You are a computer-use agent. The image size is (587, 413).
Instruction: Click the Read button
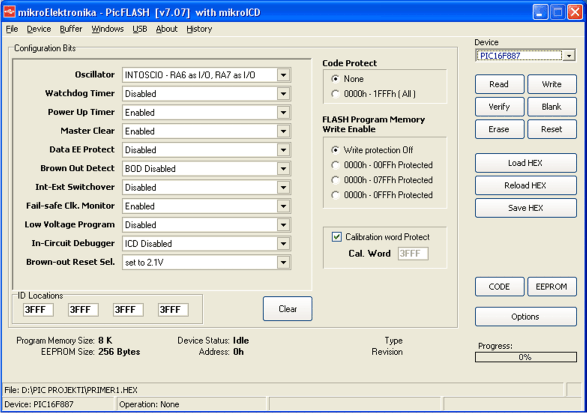pyautogui.click(x=499, y=84)
